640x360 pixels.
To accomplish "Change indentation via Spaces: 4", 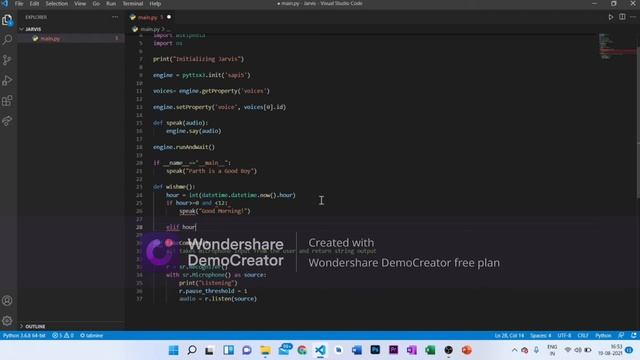I will 540,336.
